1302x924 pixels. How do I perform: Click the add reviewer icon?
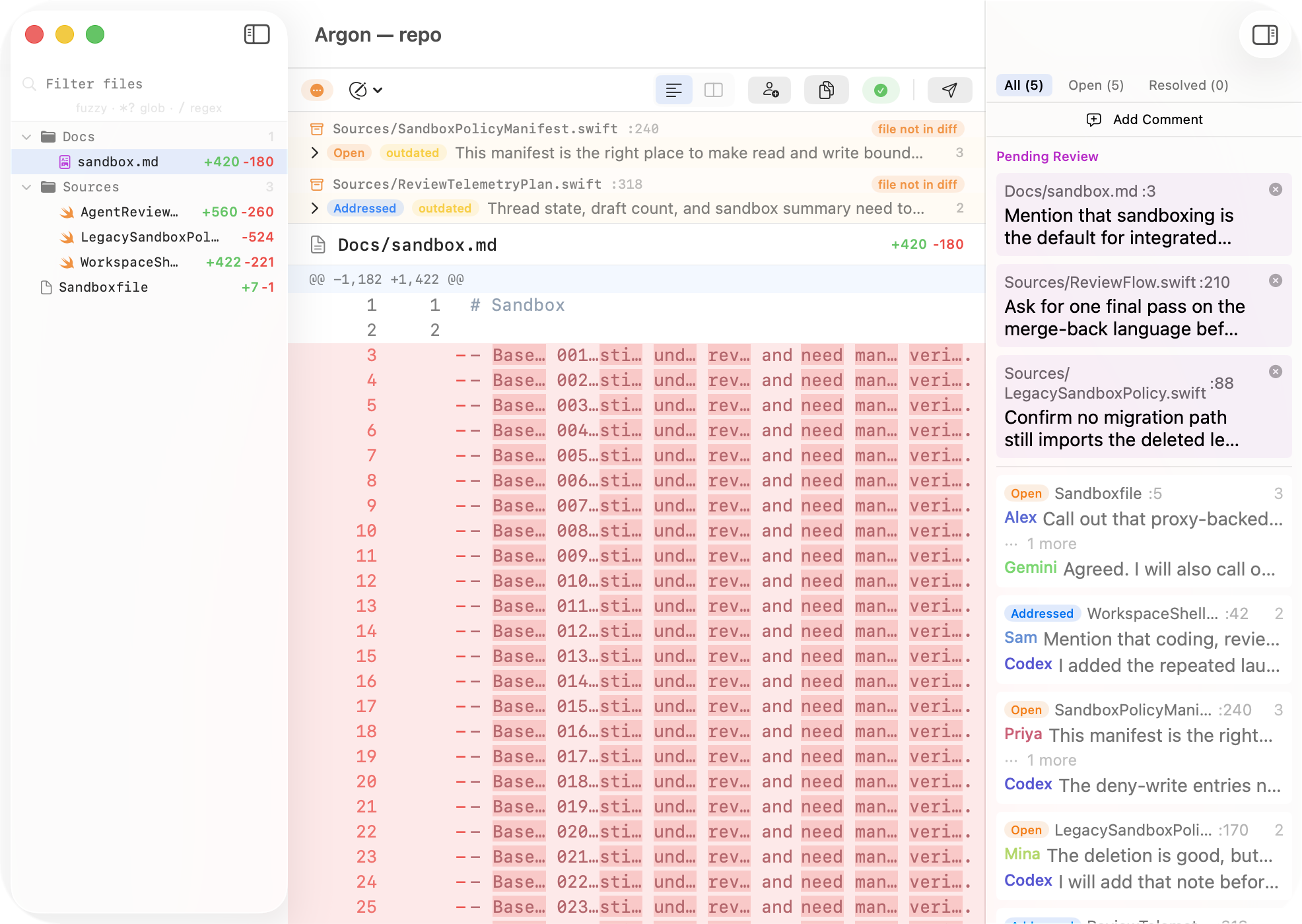tap(769, 90)
